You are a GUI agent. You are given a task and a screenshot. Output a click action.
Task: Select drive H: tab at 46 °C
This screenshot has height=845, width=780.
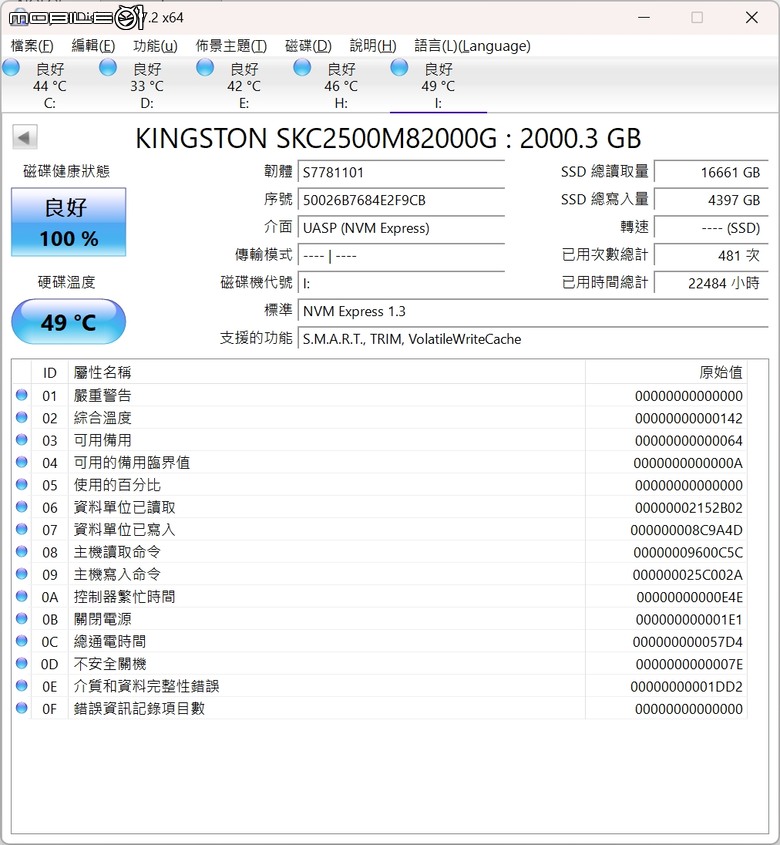341,85
